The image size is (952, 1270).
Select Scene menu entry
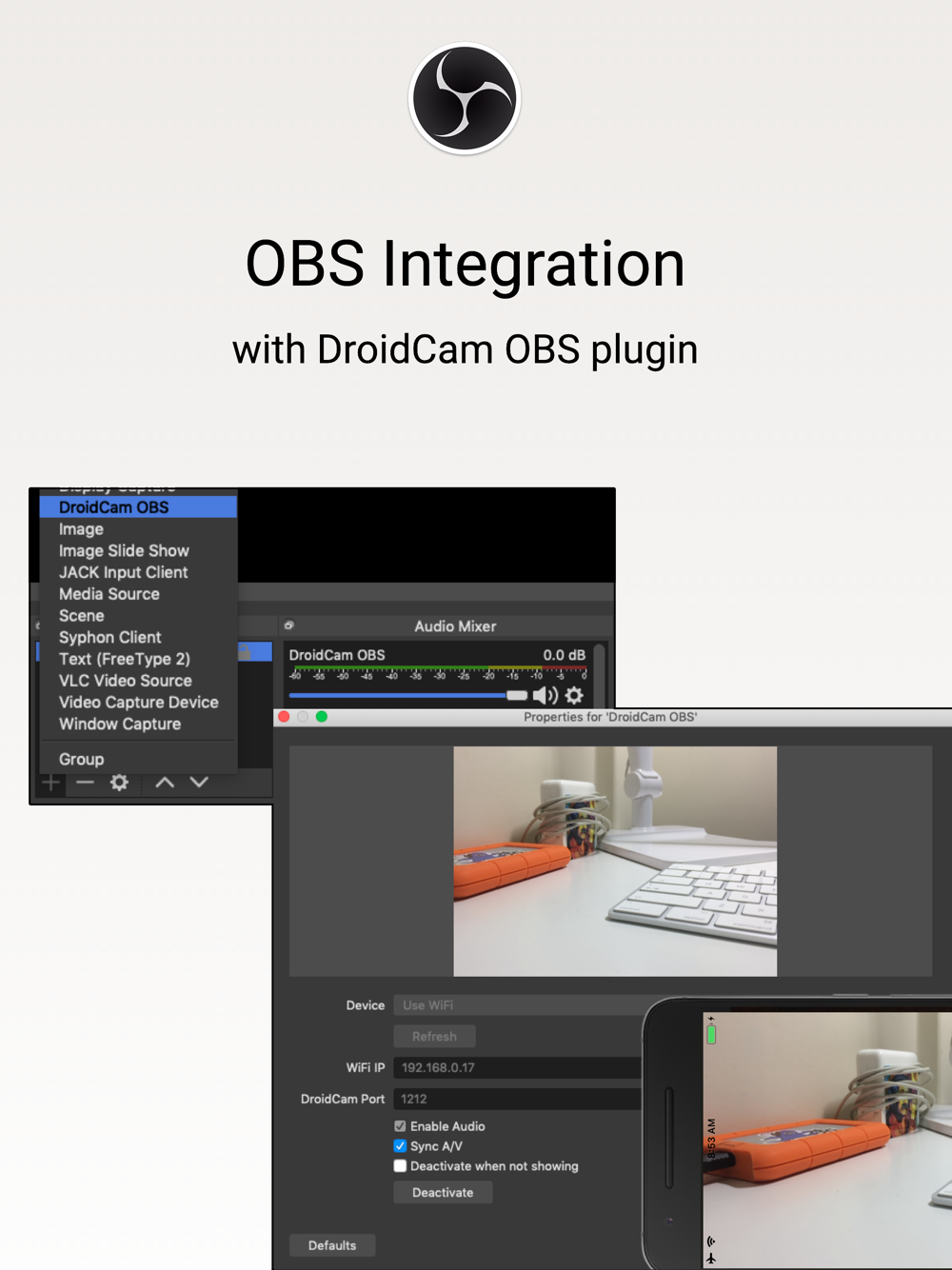(x=138, y=616)
